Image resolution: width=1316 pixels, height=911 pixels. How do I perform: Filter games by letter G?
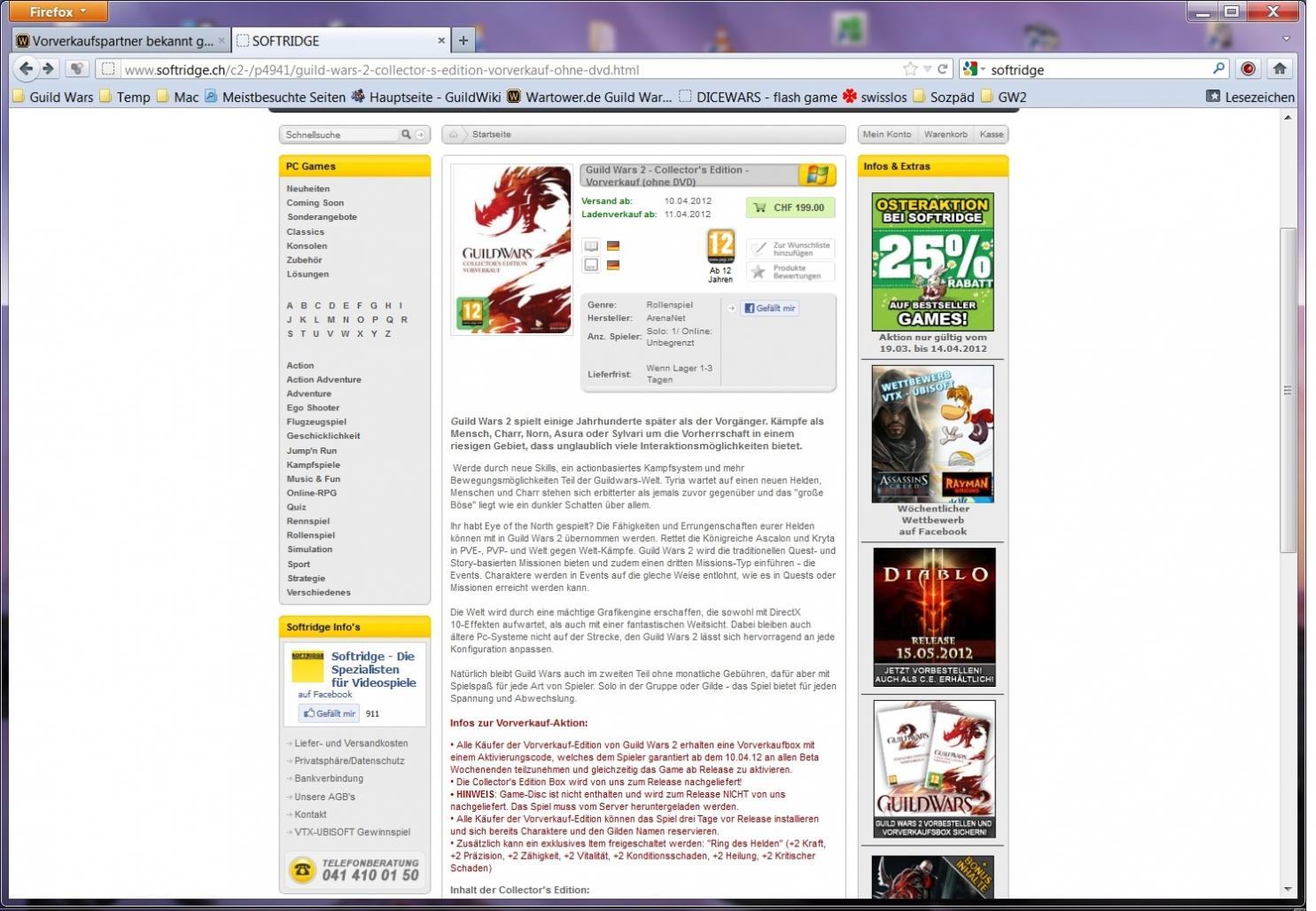pos(374,306)
